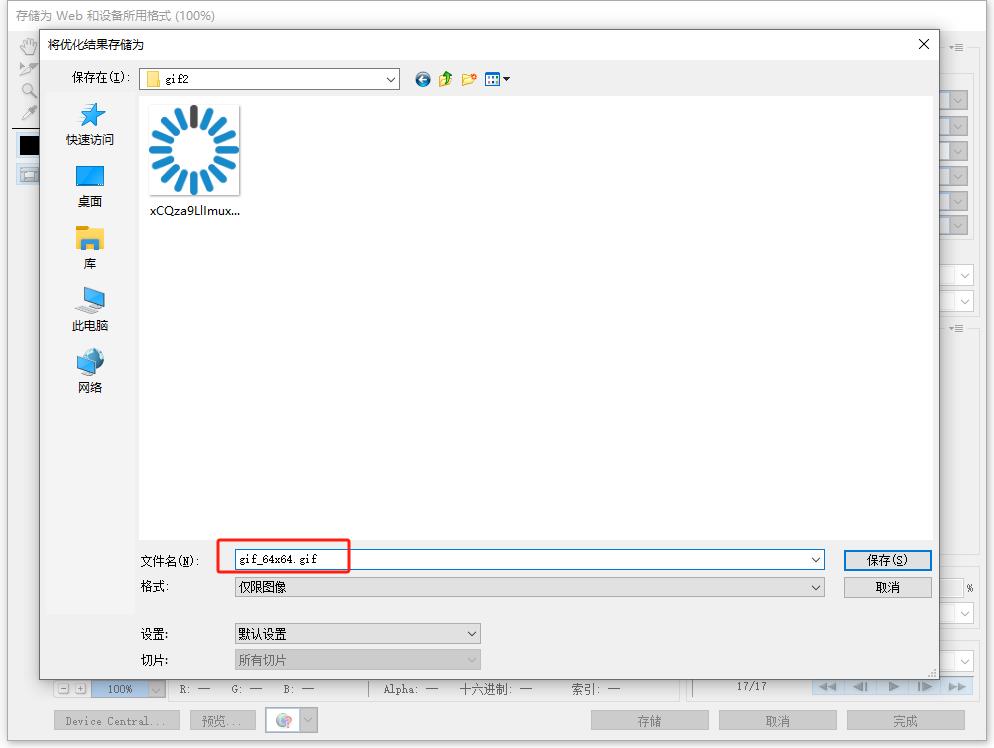Click the 保存(S) button
Viewport: 994px width, 748px height.
pyautogui.click(x=887, y=560)
